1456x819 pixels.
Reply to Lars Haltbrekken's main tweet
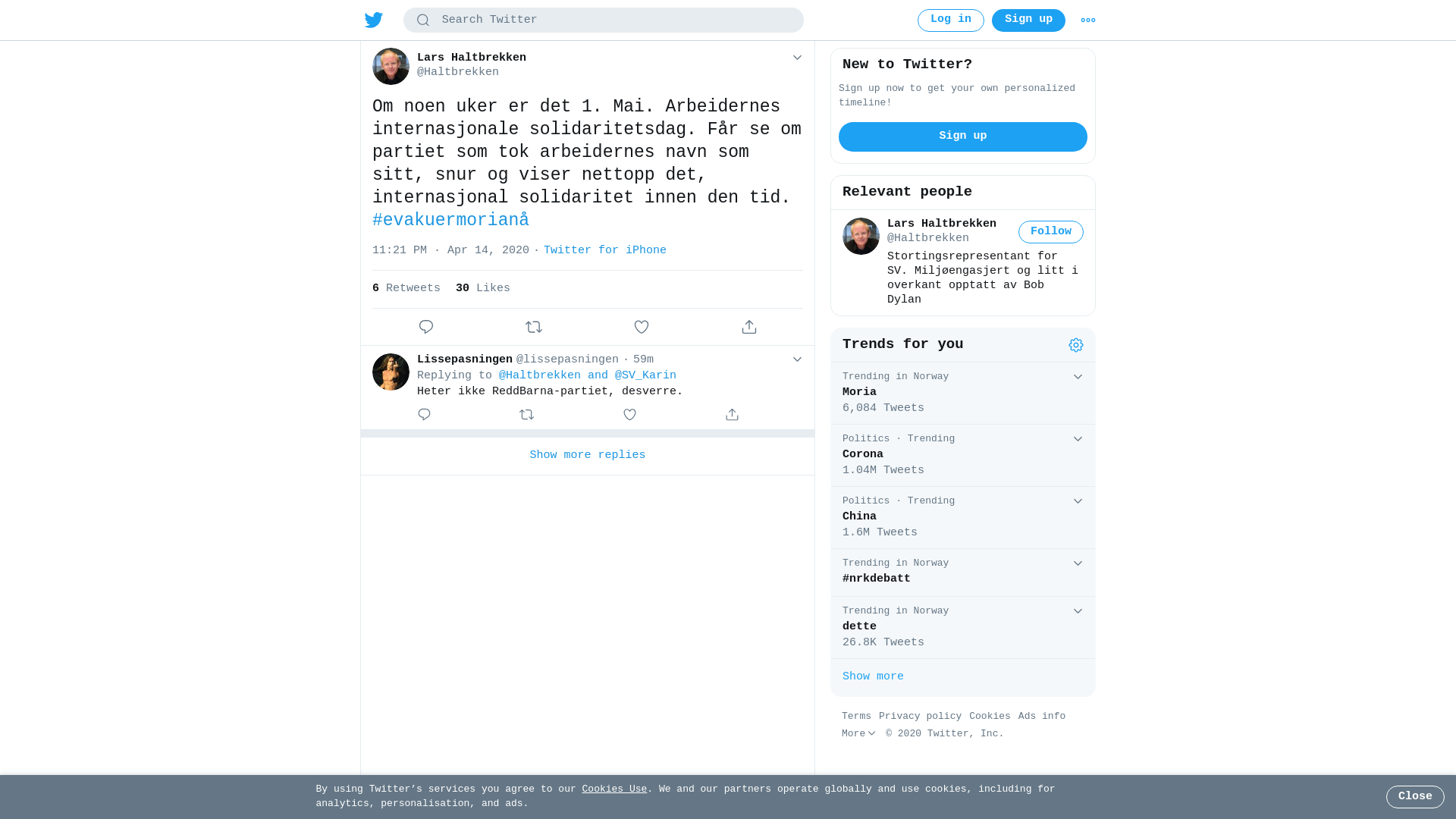[426, 327]
